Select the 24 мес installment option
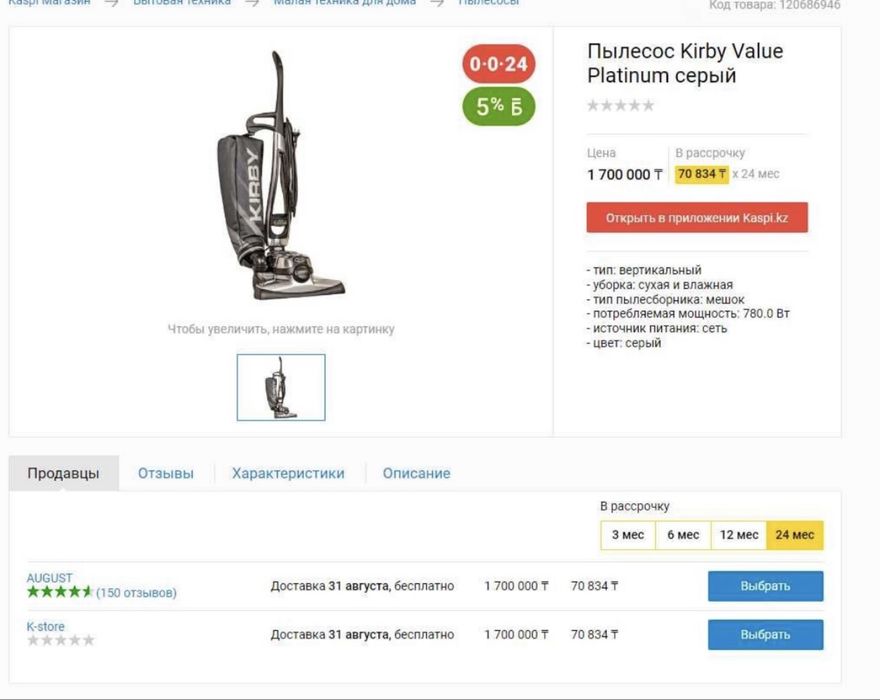The height and width of the screenshot is (700, 880). click(795, 535)
